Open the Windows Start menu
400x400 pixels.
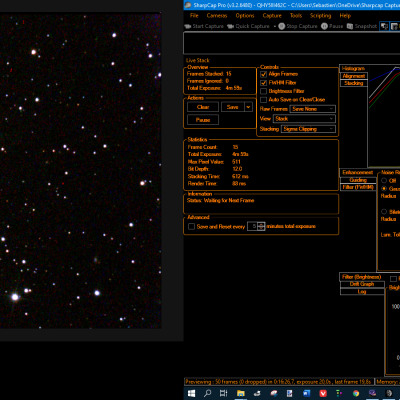(x=192, y=393)
